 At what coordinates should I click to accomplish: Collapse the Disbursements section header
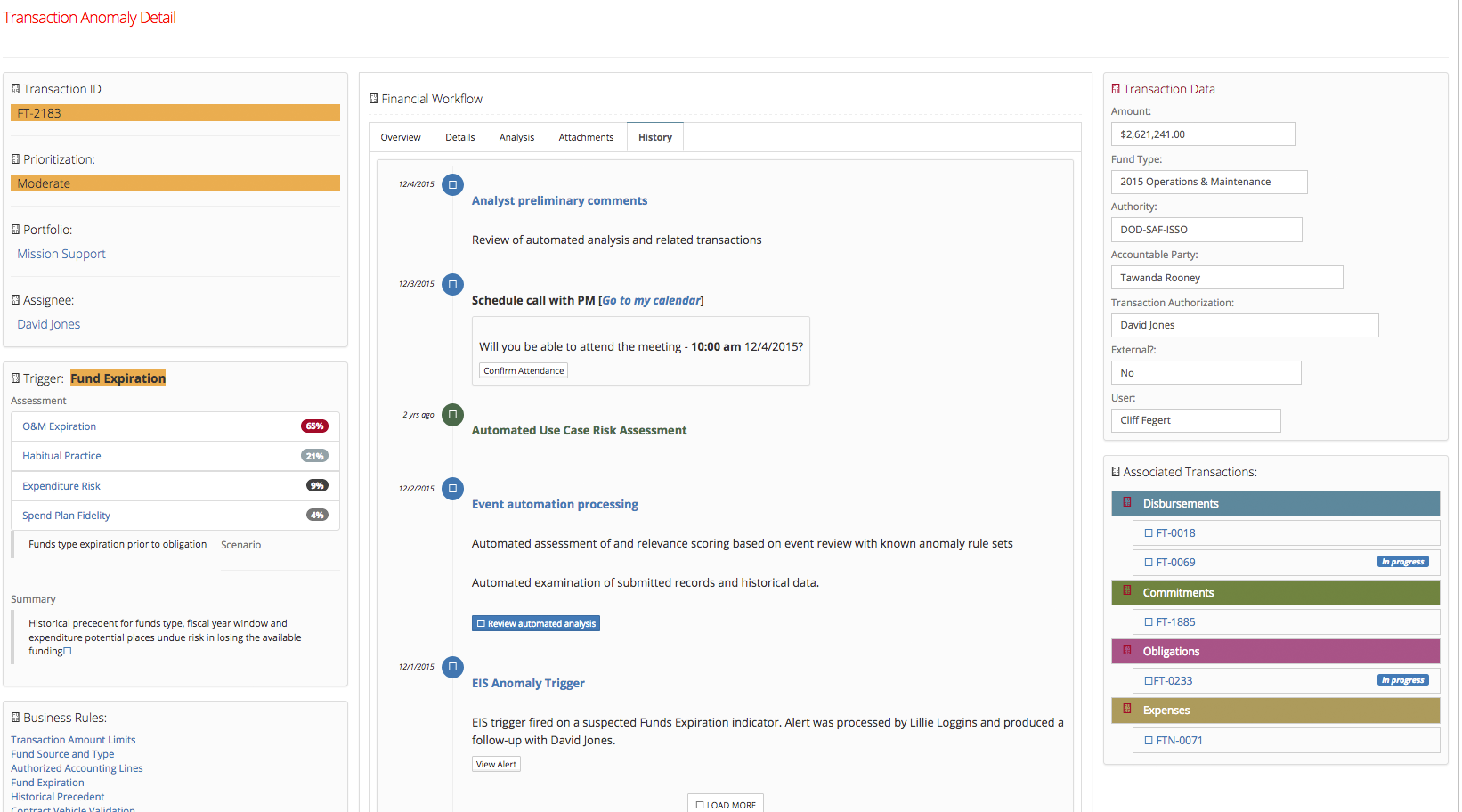click(x=1275, y=503)
